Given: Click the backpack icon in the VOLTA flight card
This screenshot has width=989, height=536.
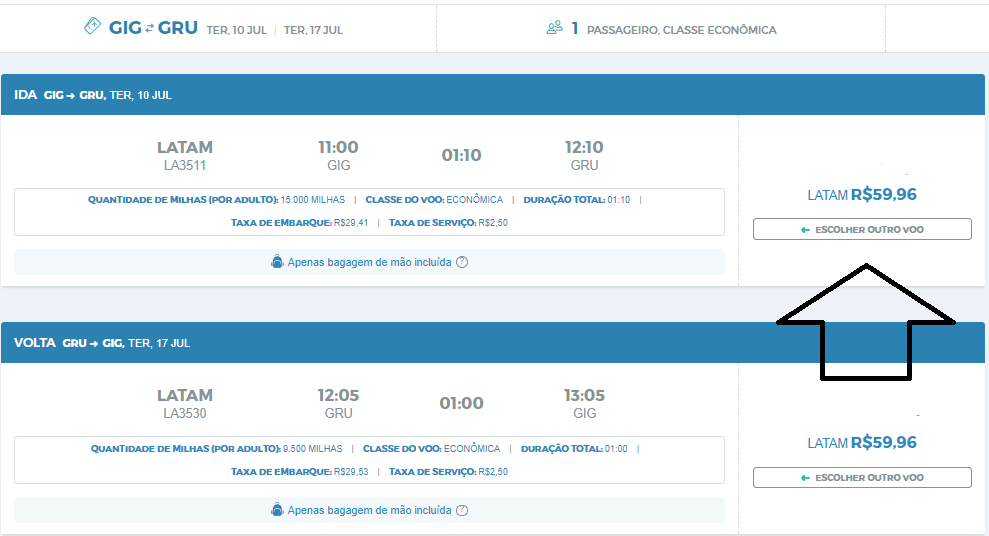Looking at the screenshot, I should click(277, 510).
